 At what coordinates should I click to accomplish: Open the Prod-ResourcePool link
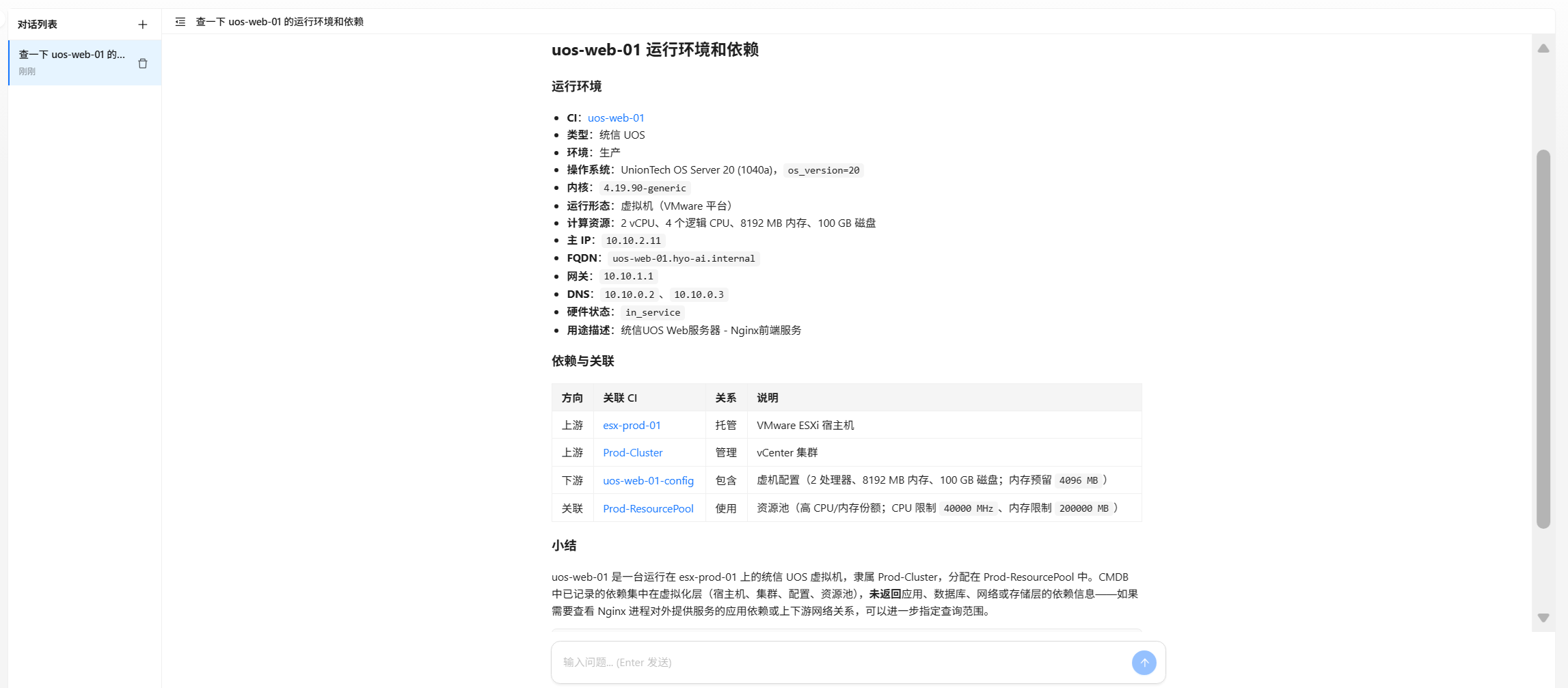(x=648, y=508)
